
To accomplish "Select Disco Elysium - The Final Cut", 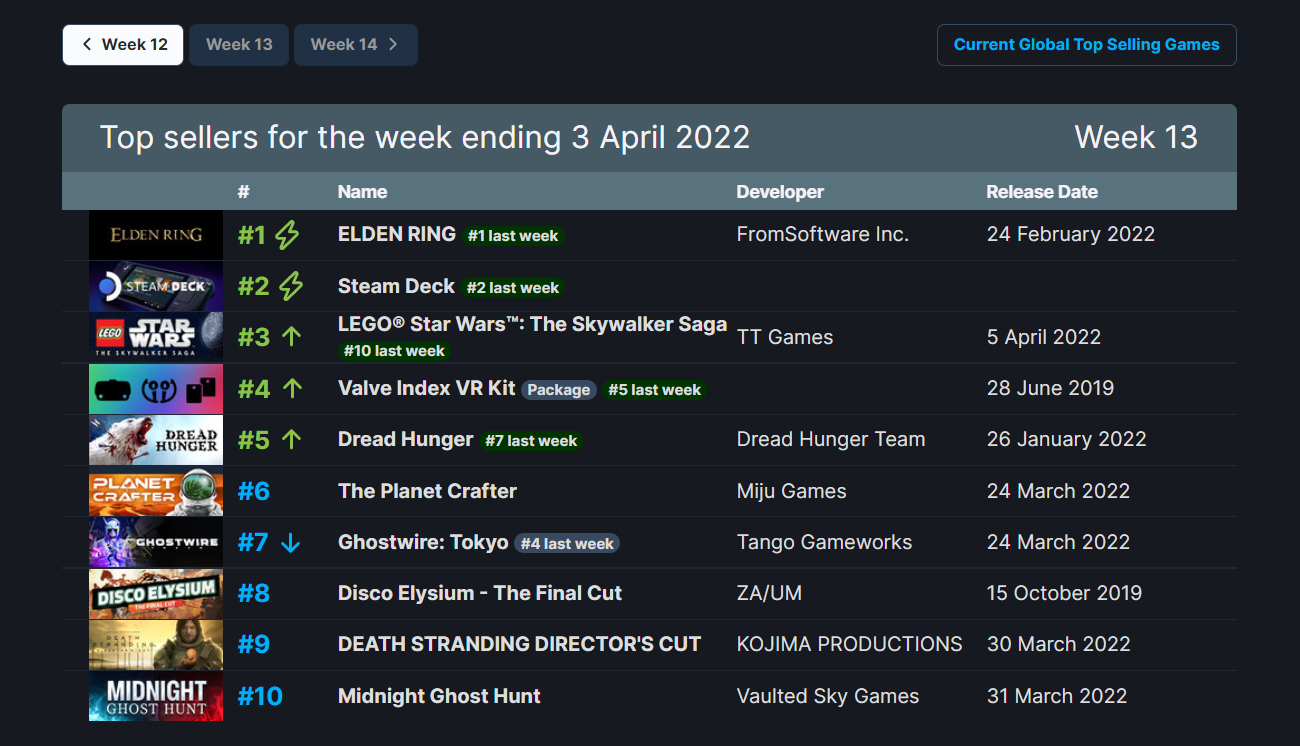I will 480,593.
